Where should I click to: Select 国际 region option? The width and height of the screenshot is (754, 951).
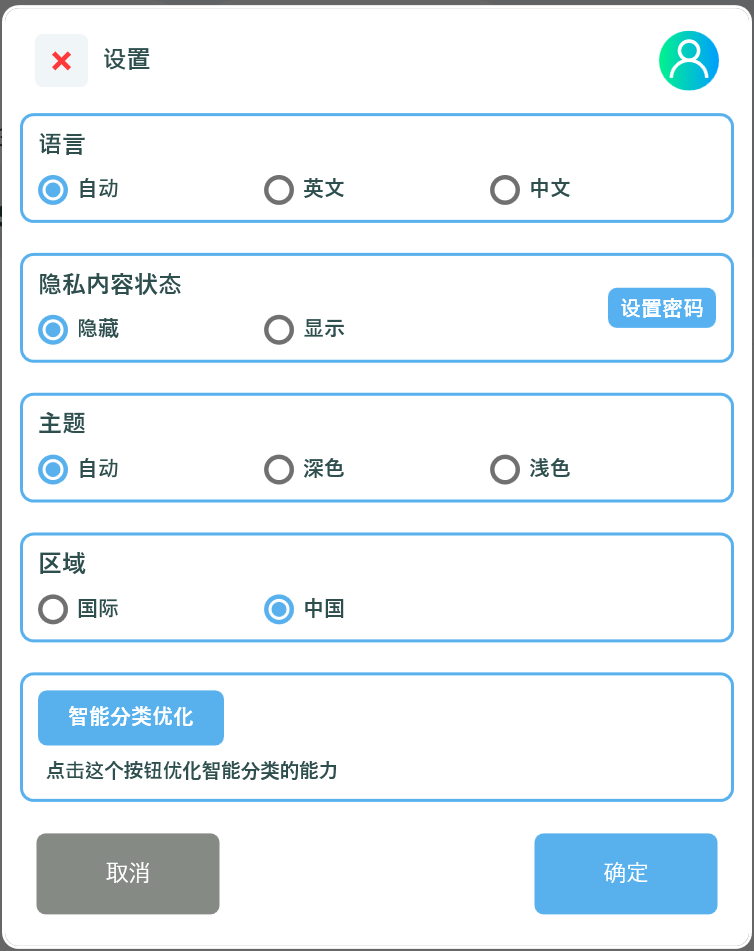coord(53,609)
